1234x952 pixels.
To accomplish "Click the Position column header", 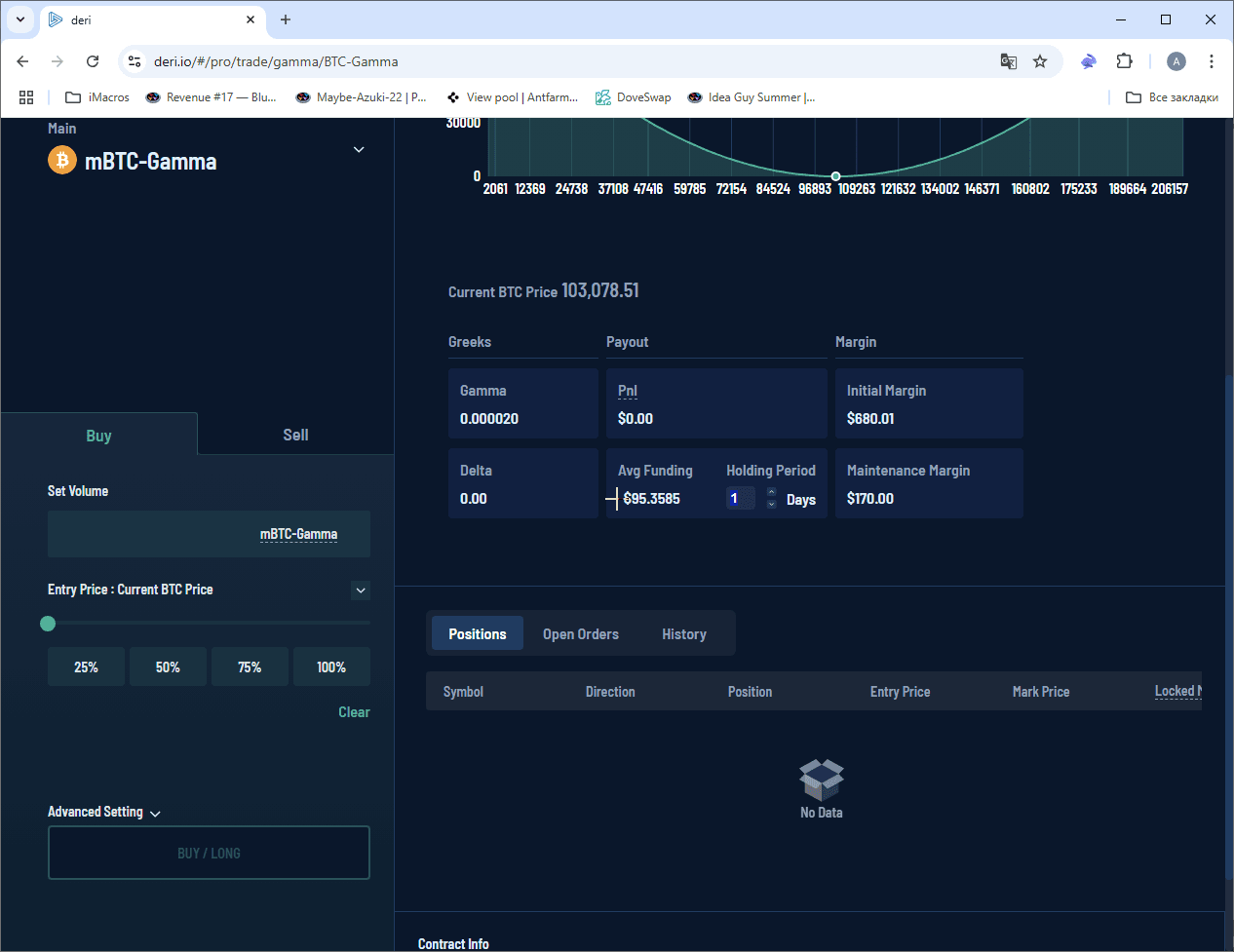I will coord(750,691).
